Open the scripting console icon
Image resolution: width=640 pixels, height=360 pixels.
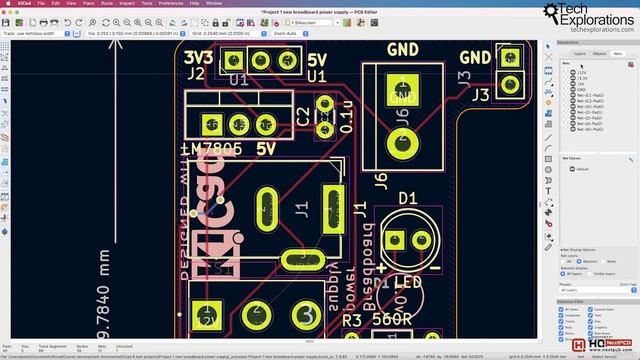point(374,23)
